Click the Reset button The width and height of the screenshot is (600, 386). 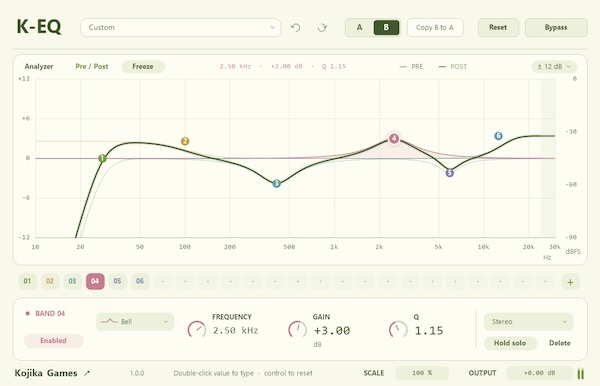(x=498, y=28)
